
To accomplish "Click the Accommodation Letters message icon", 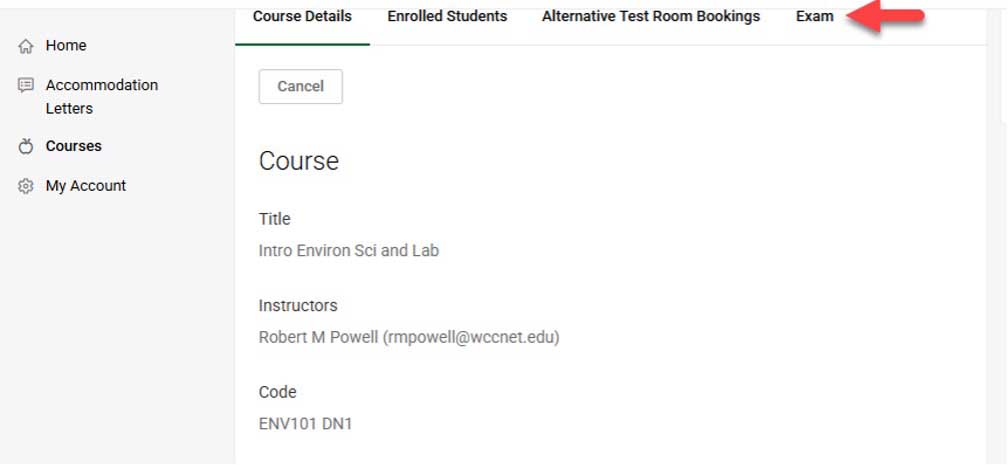I will coord(27,86).
